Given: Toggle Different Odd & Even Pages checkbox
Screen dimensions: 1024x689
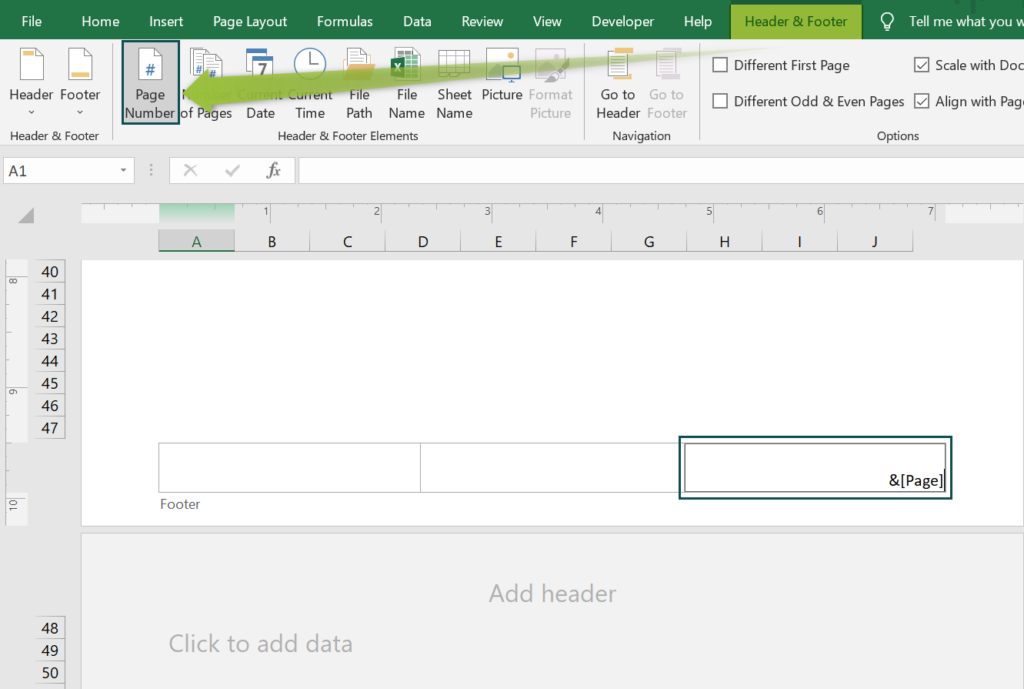Looking at the screenshot, I should pyautogui.click(x=720, y=101).
